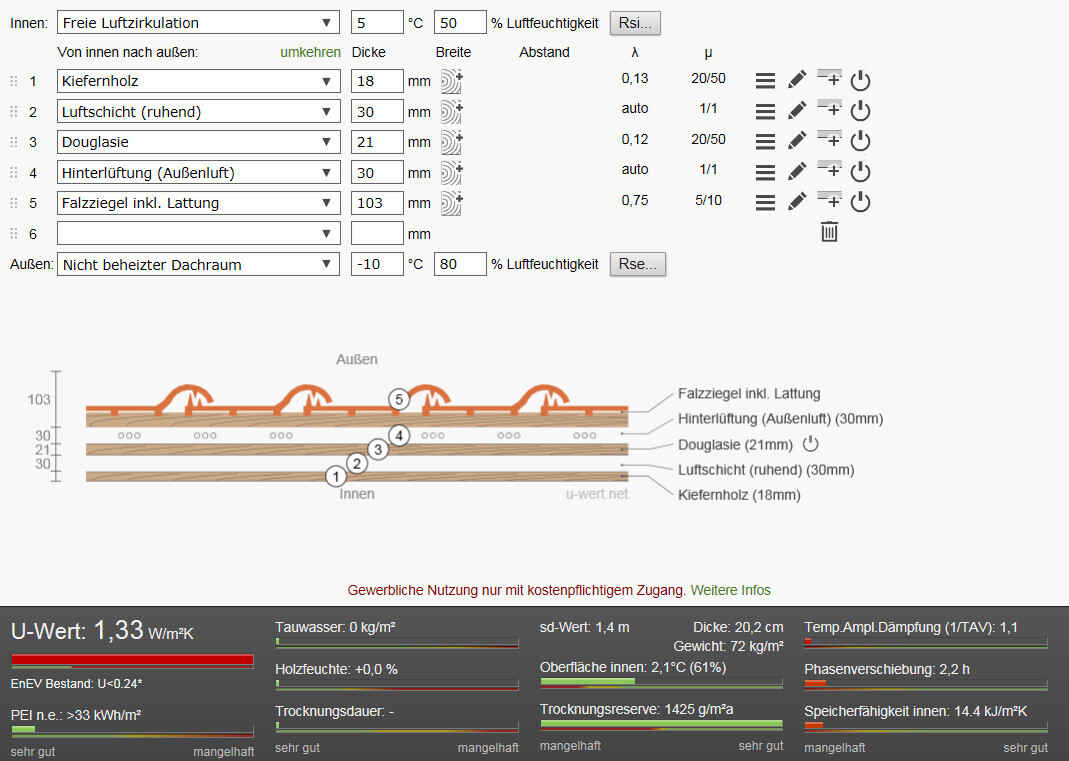1069x761 pixels.
Task: Toggle Douglasie power icon in the diagram legend
Action: 811,444
